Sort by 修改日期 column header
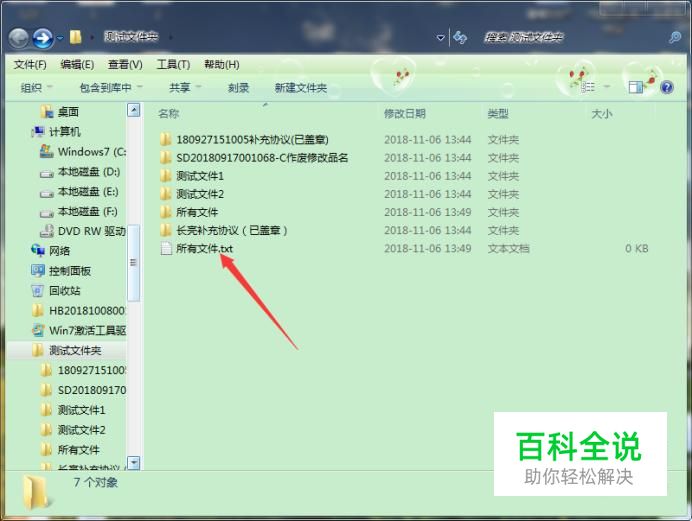 [405, 114]
